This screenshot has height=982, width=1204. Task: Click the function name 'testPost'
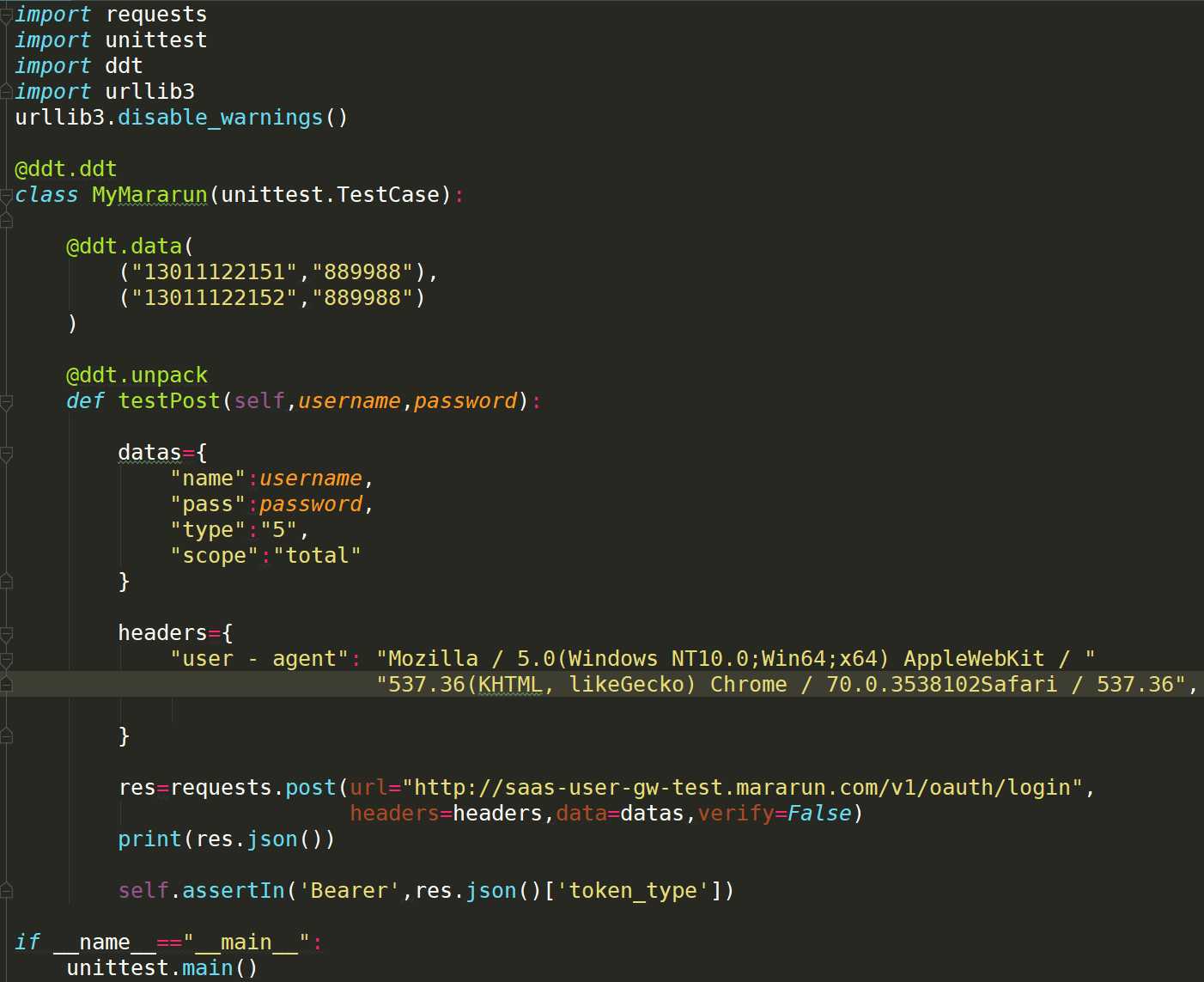[170, 401]
